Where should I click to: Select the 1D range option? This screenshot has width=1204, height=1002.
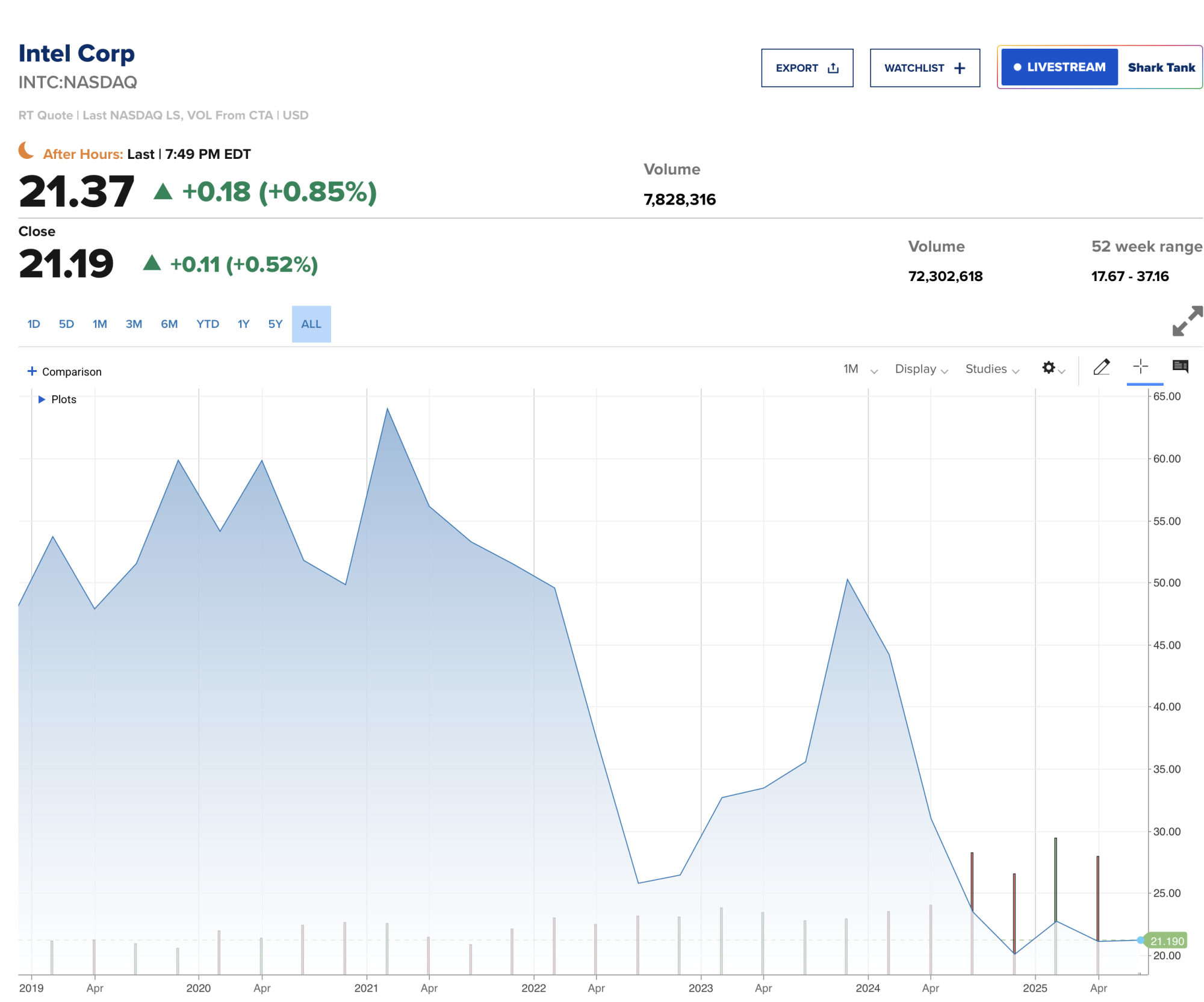coord(34,324)
